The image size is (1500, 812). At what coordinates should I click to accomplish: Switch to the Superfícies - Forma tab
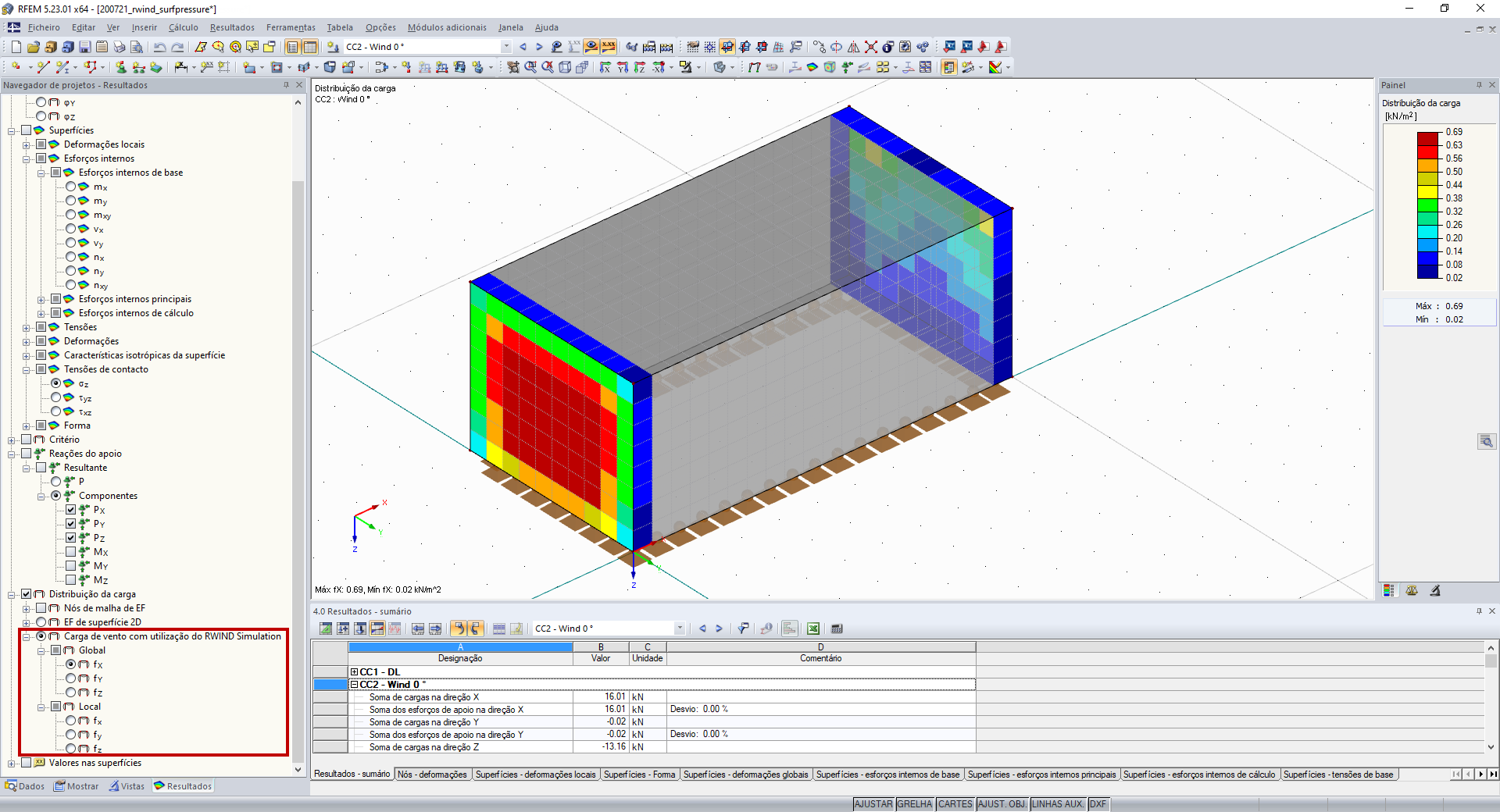click(x=639, y=775)
